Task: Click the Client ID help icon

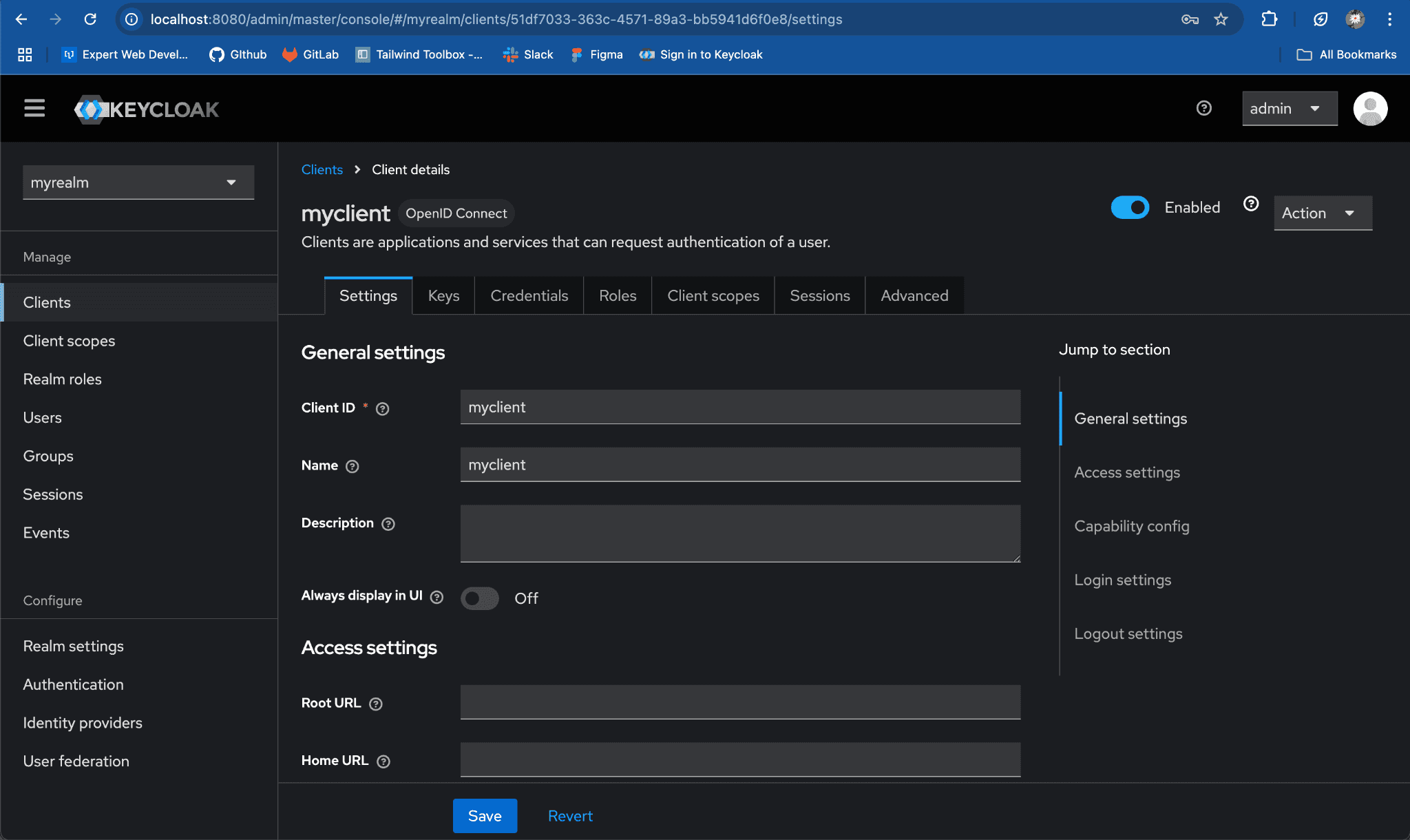Action: [383, 409]
